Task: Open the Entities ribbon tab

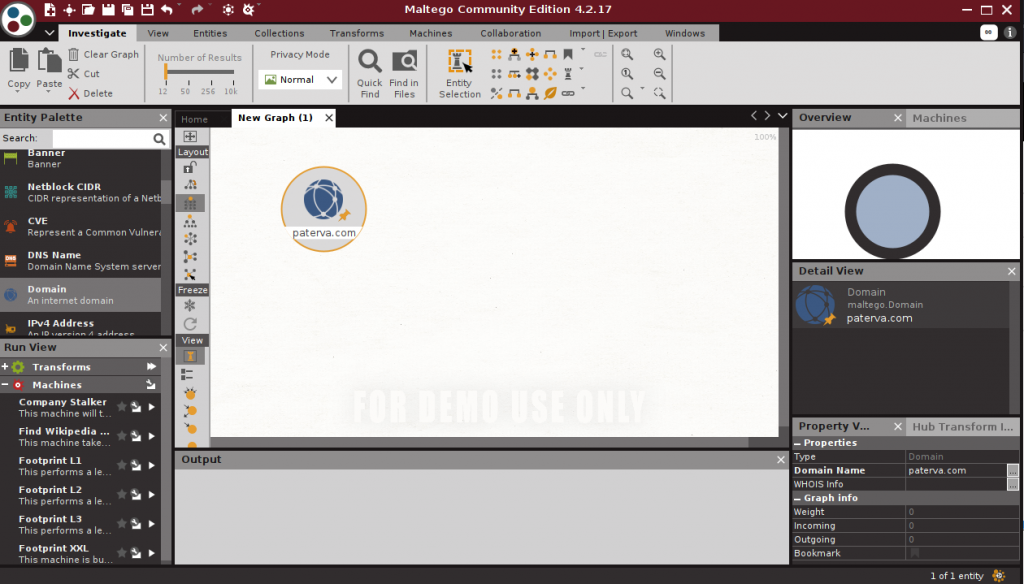Action: point(210,33)
